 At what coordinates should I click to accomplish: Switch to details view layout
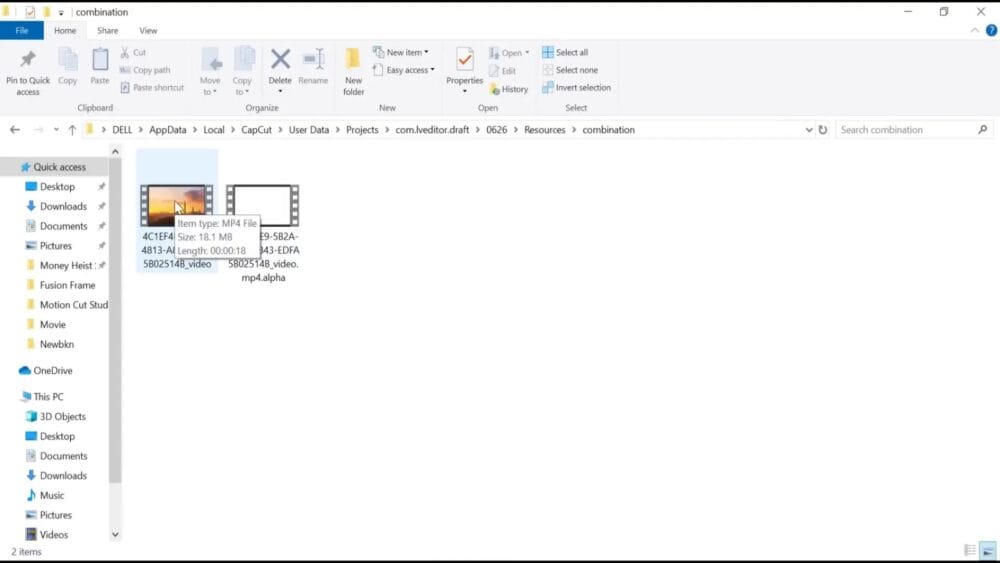[969, 550]
